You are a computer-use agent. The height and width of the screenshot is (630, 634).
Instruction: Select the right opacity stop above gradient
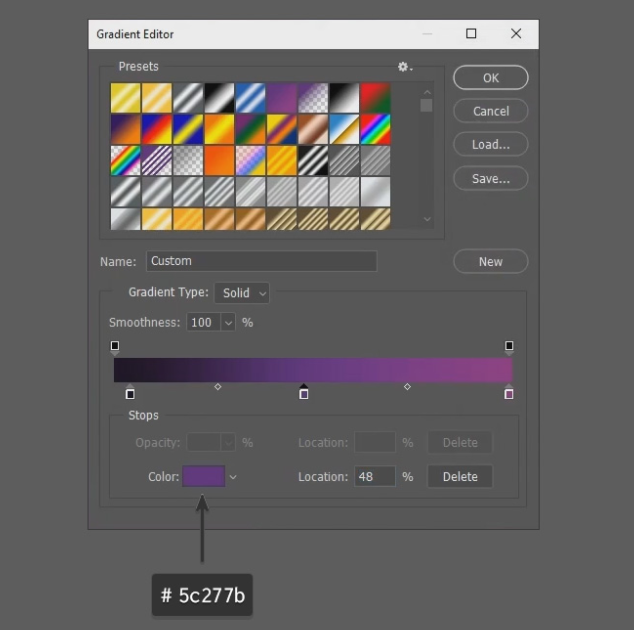(509, 347)
